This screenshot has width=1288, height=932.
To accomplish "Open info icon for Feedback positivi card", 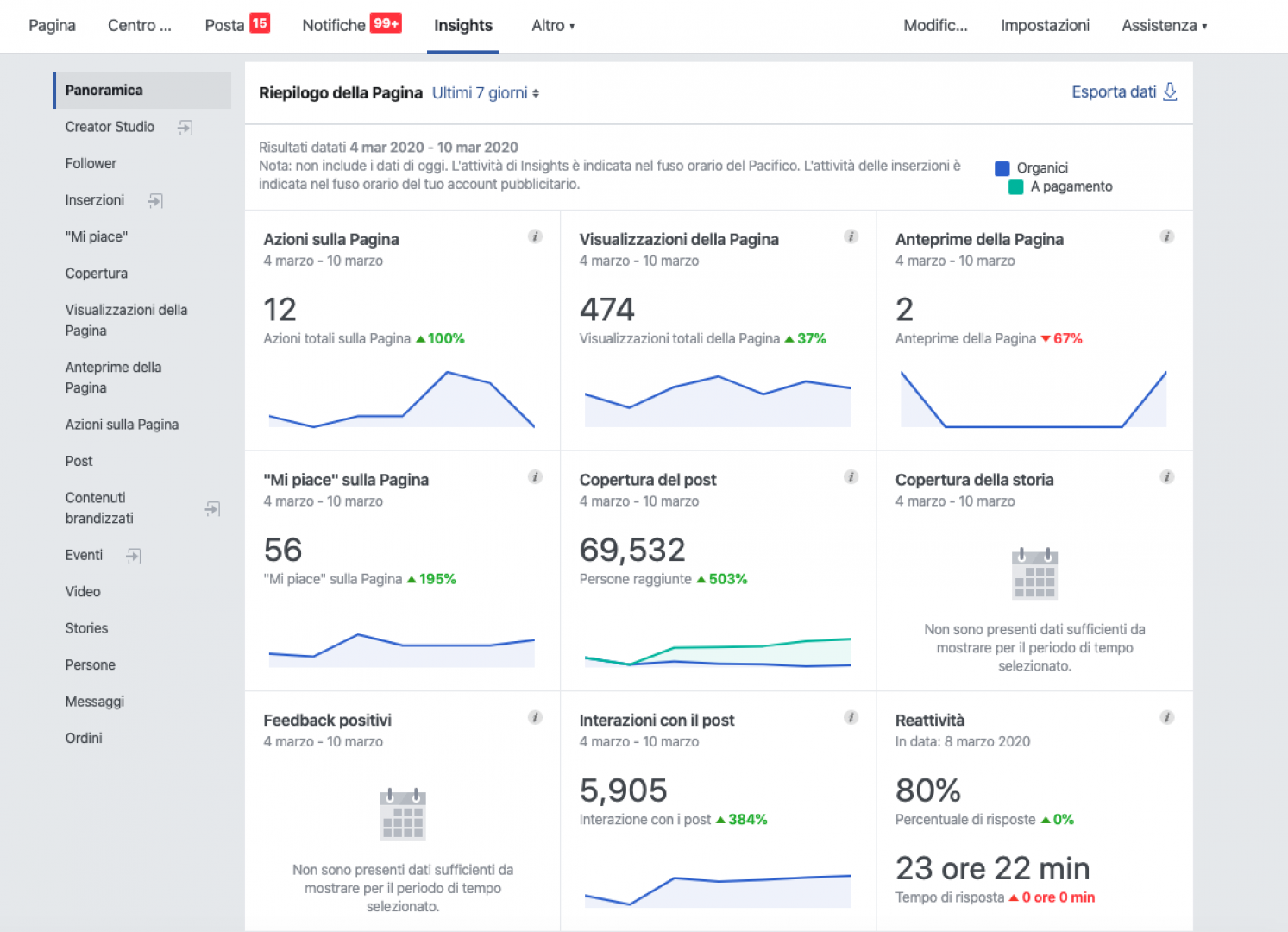I will coord(535,717).
